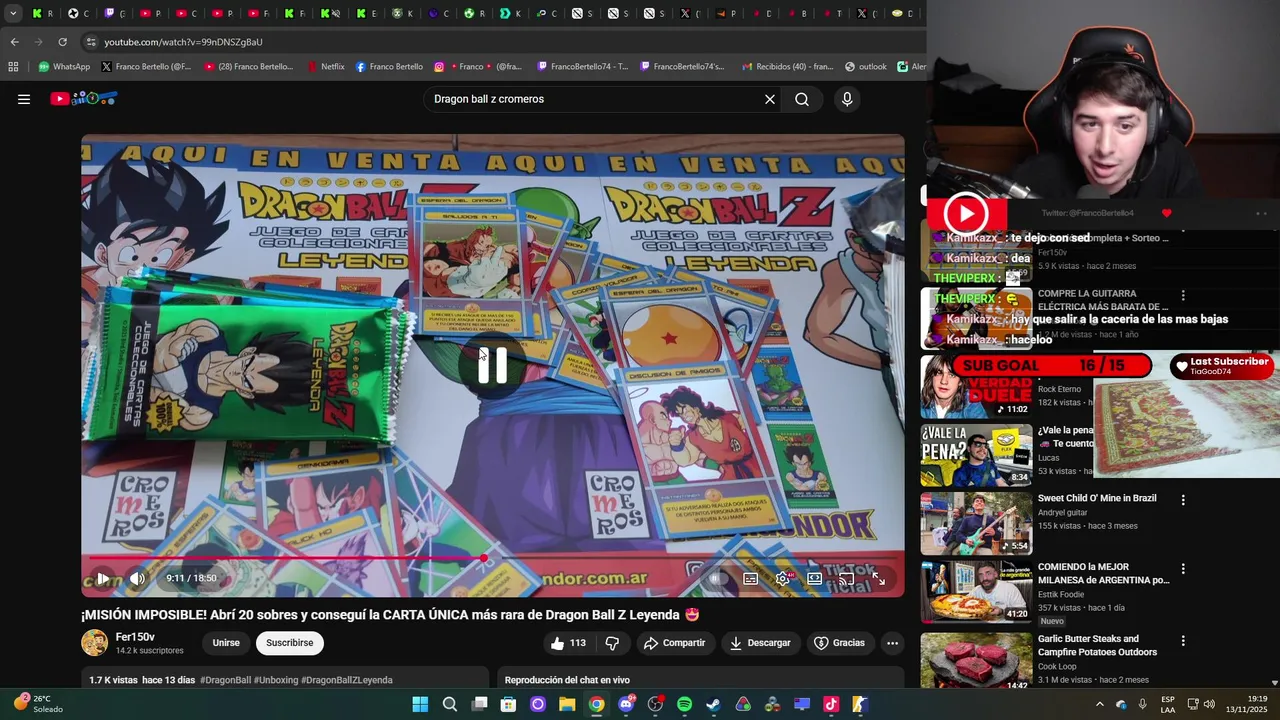Download video with Descargar button
The image size is (1280, 720).
pos(760,643)
